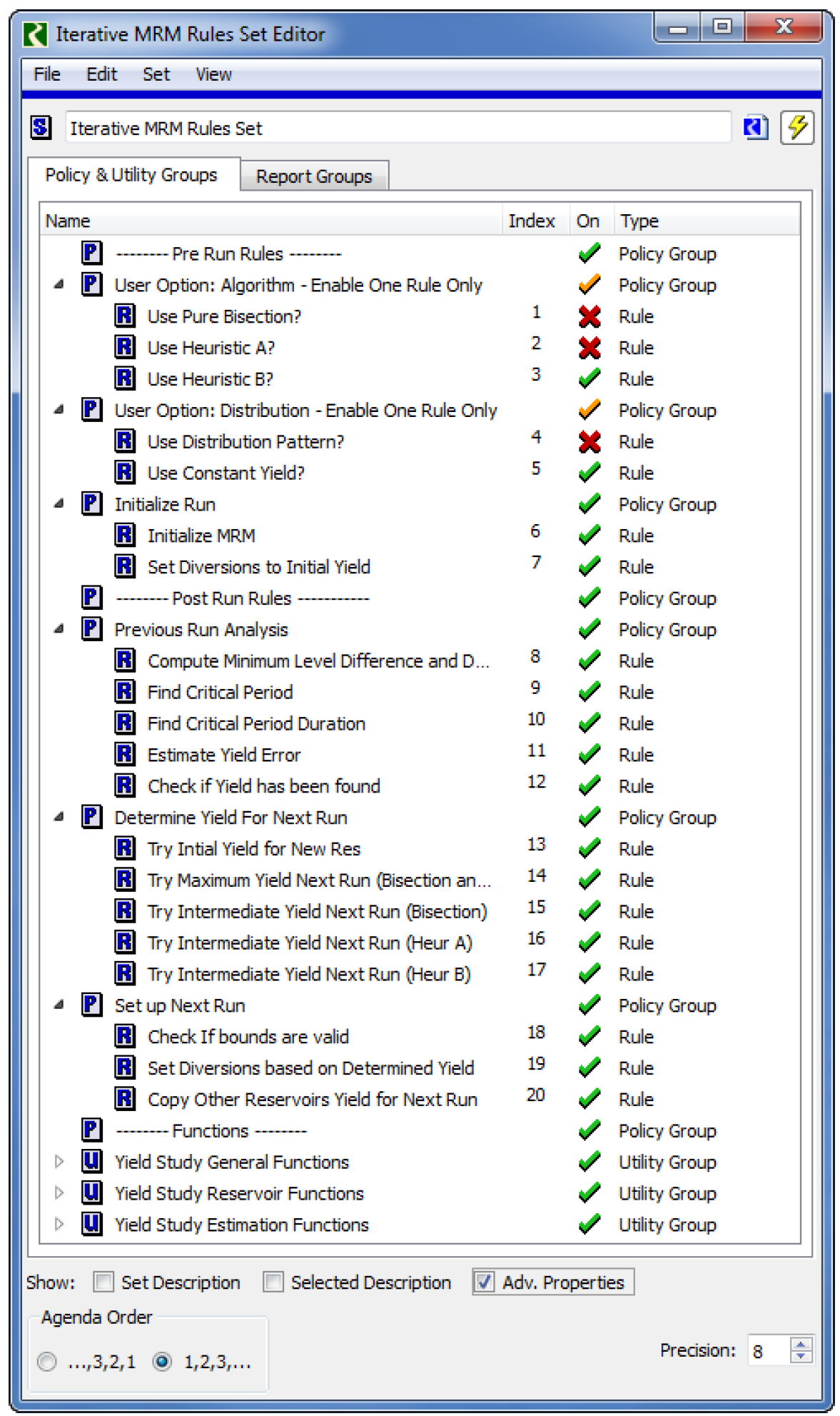840x1416 pixels.
Task: Expand the Yield Study Reservoir Functions group
Action: tap(59, 1193)
